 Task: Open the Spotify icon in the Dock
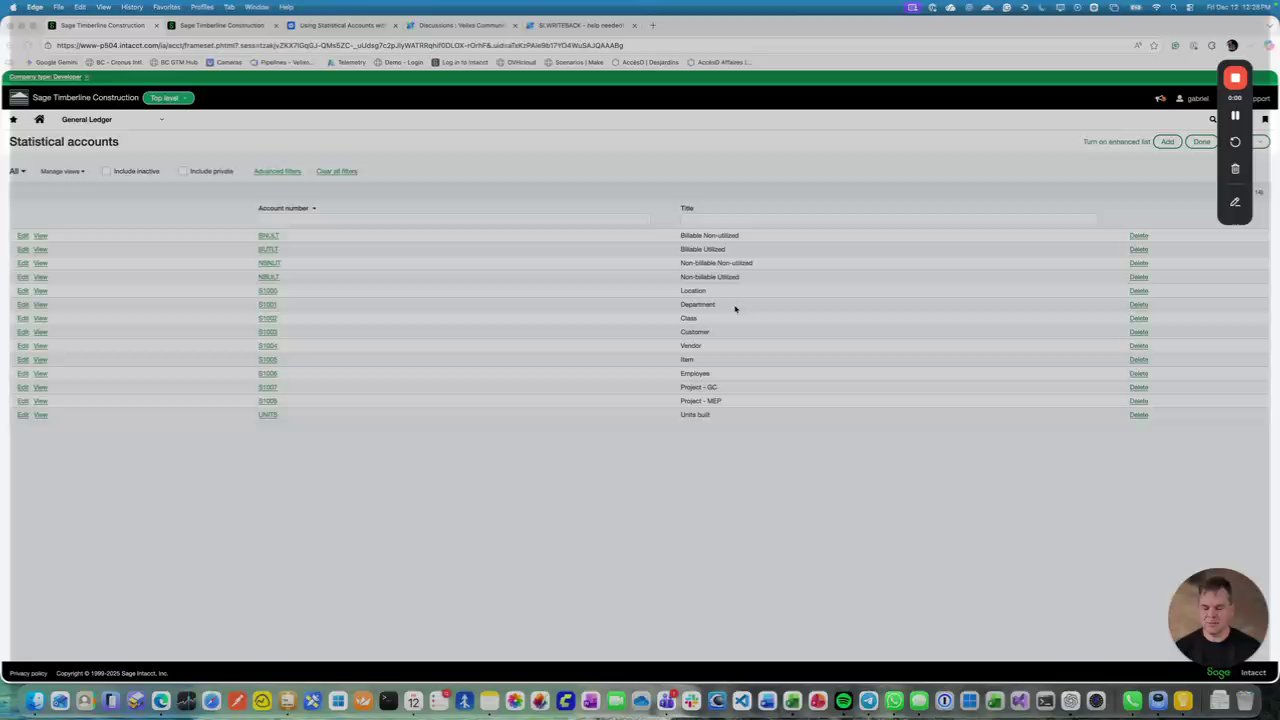click(x=843, y=701)
